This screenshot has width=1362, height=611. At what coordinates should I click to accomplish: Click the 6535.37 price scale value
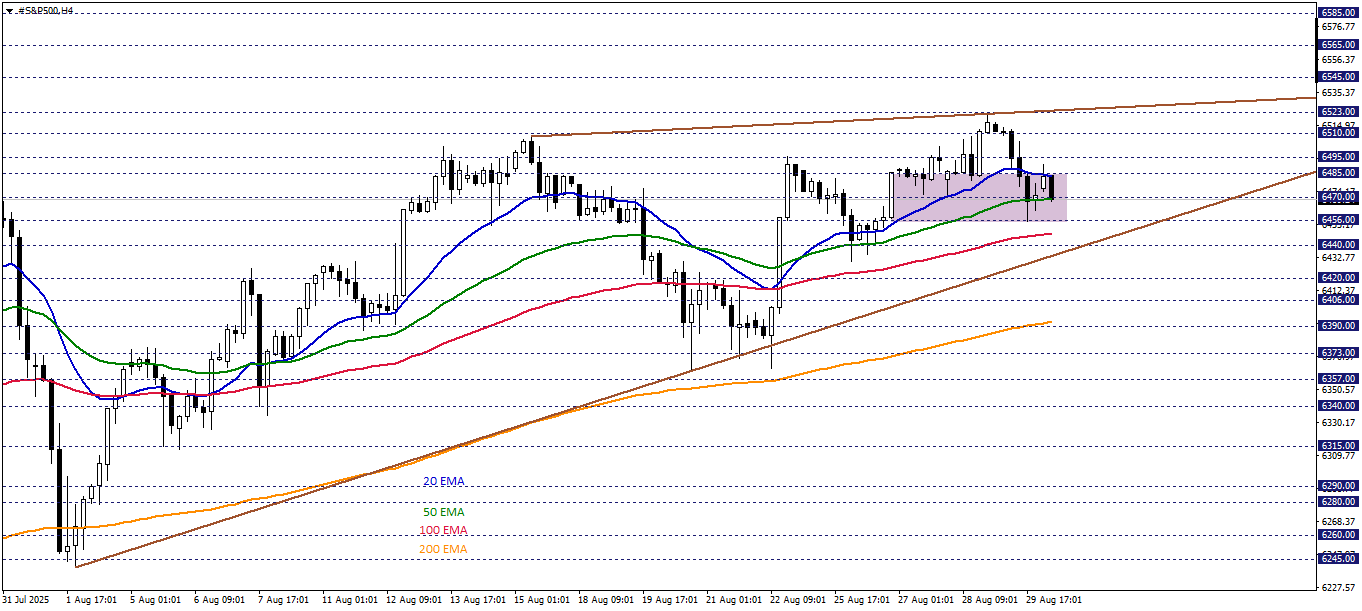tap(1338, 93)
